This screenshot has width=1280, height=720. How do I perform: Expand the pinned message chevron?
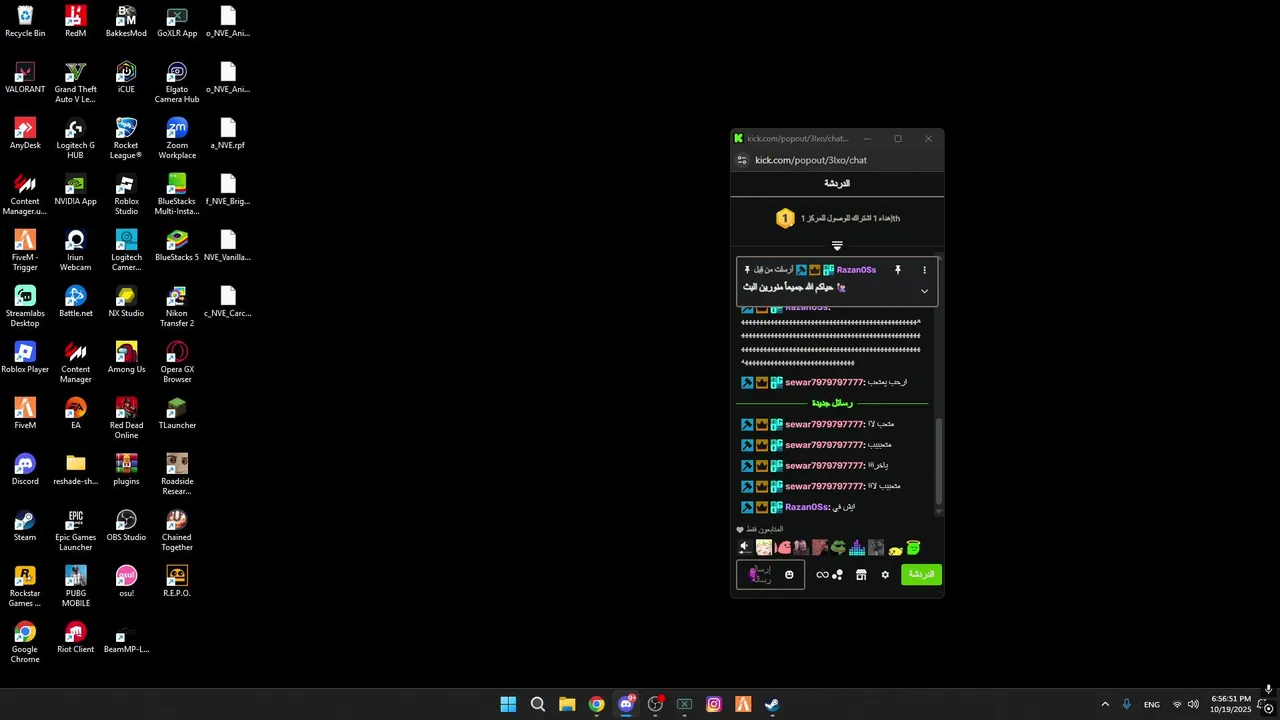tap(924, 291)
